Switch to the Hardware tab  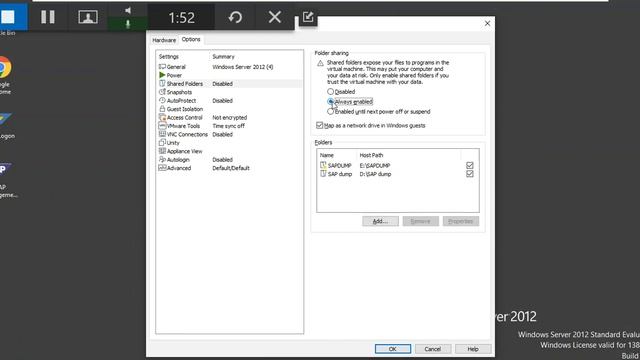(164, 40)
